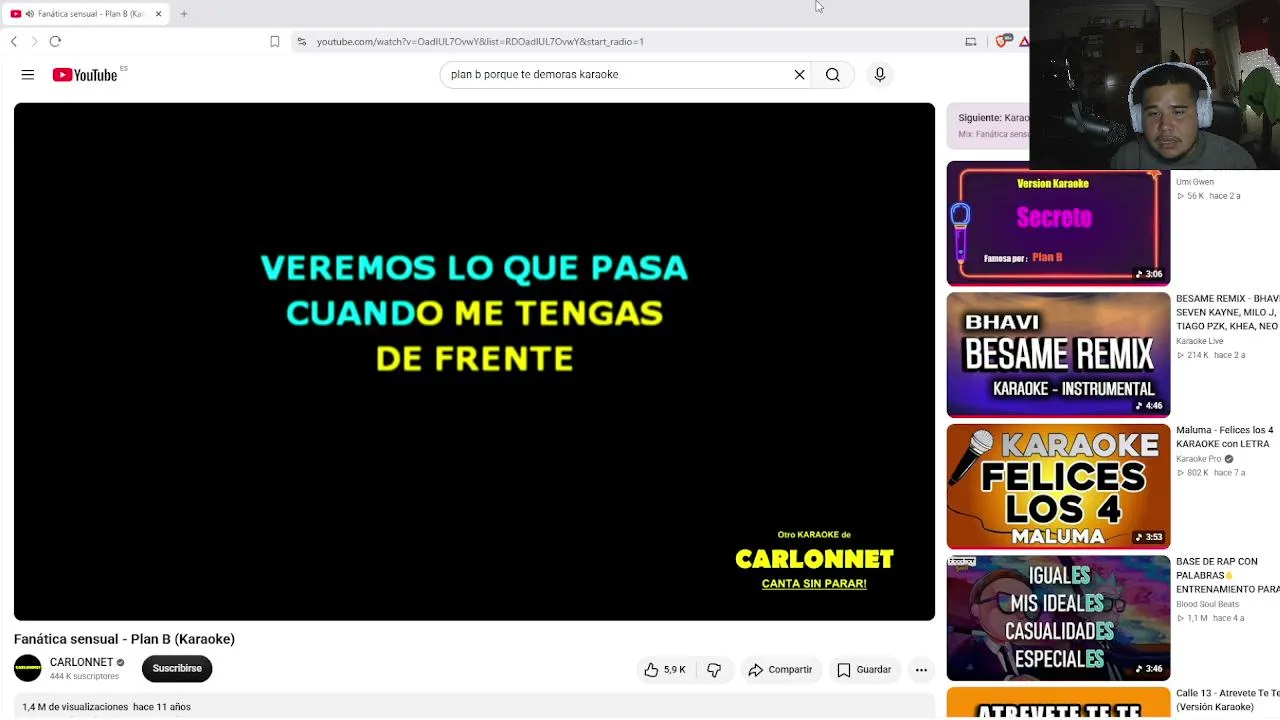The height and width of the screenshot is (720, 1280).
Task: Subscribe with the Suscribirse button
Action: 177,669
